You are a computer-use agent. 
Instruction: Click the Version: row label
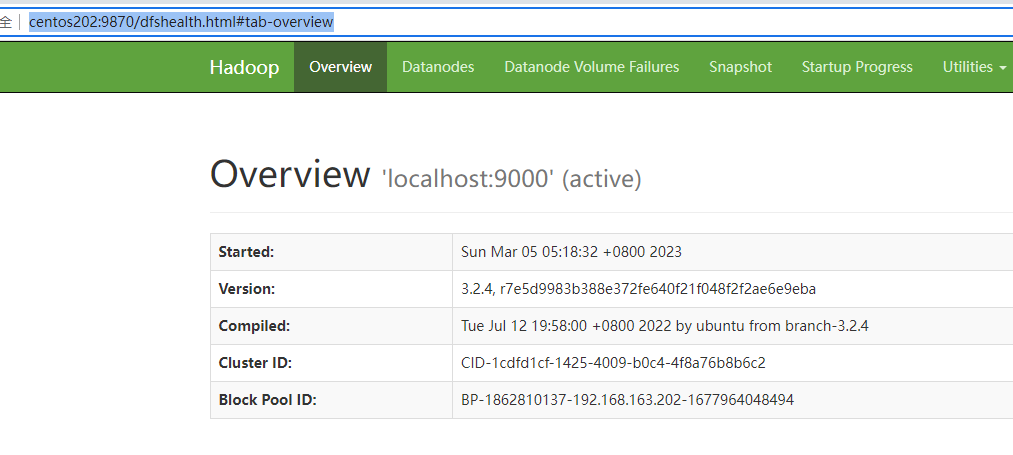(247, 289)
